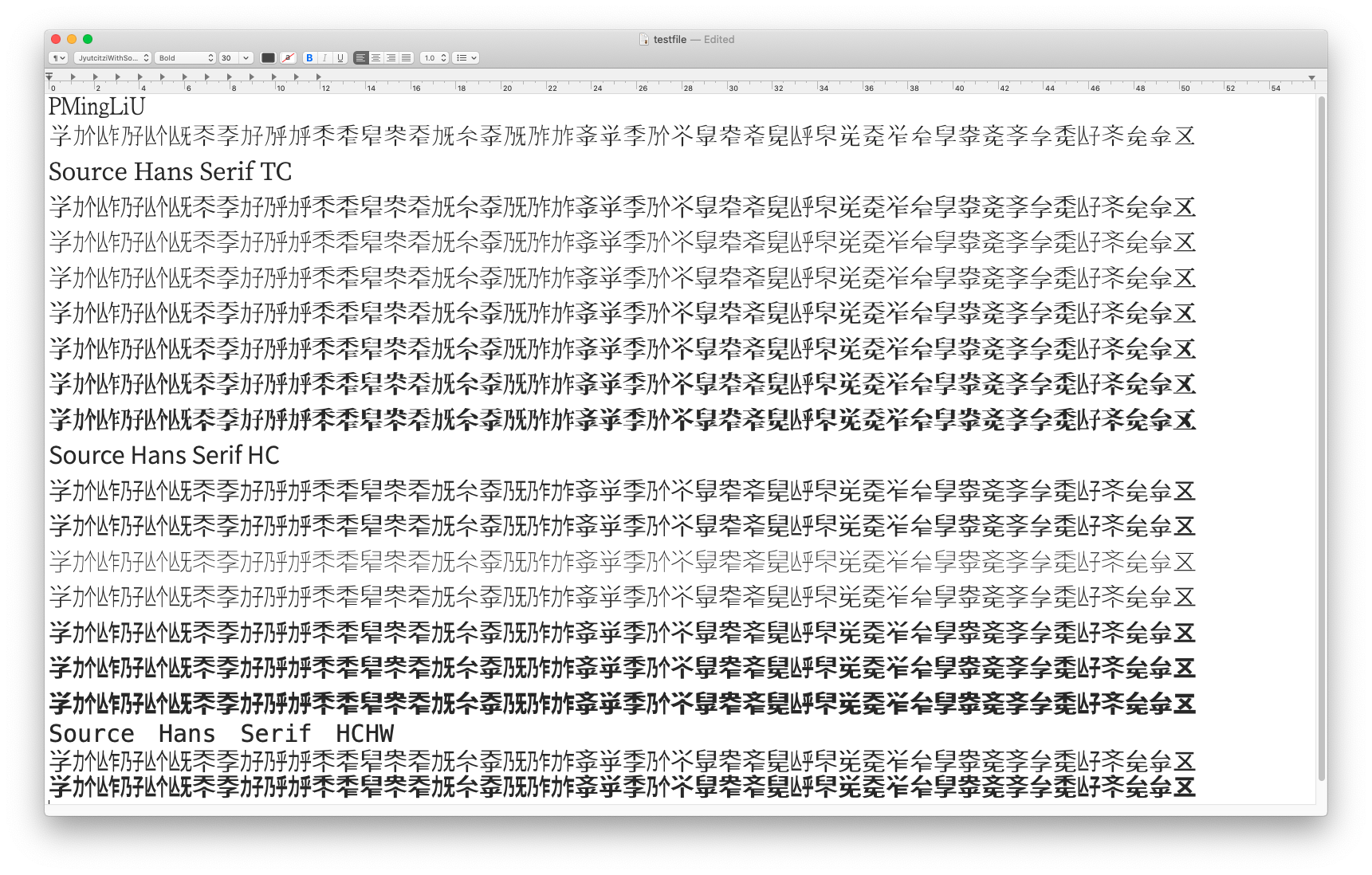1372x875 pixels.
Task: Close the testfile window with red button
Action: pos(56,39)
